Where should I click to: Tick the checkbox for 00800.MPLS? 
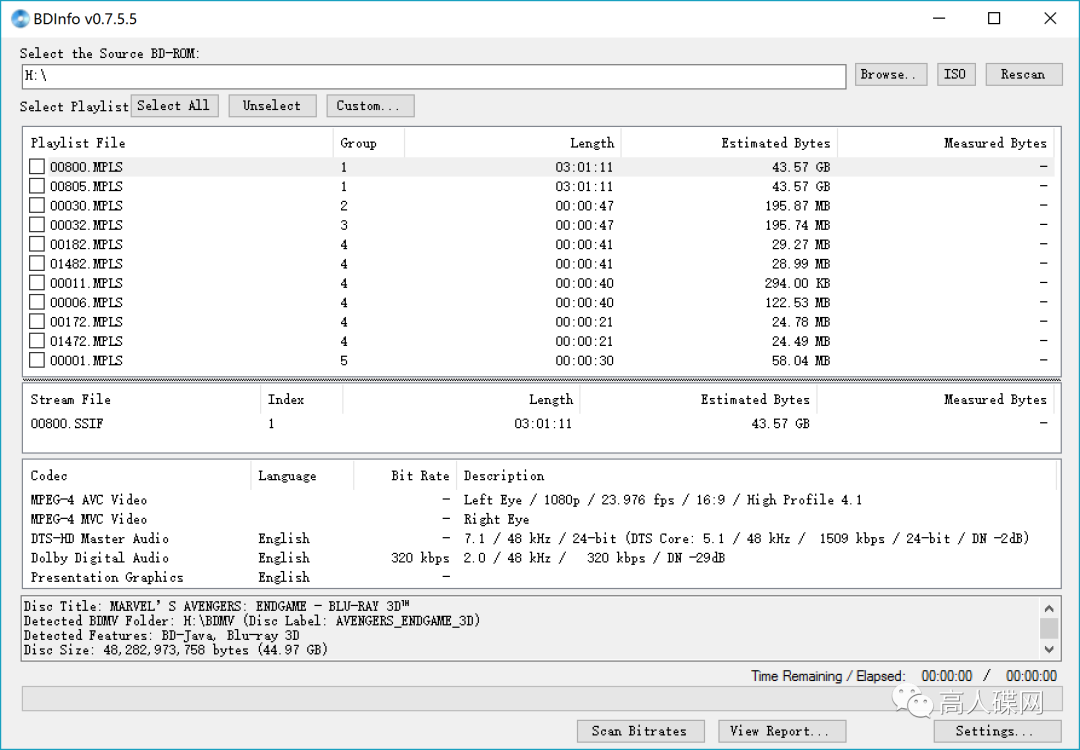click(37, 167)
